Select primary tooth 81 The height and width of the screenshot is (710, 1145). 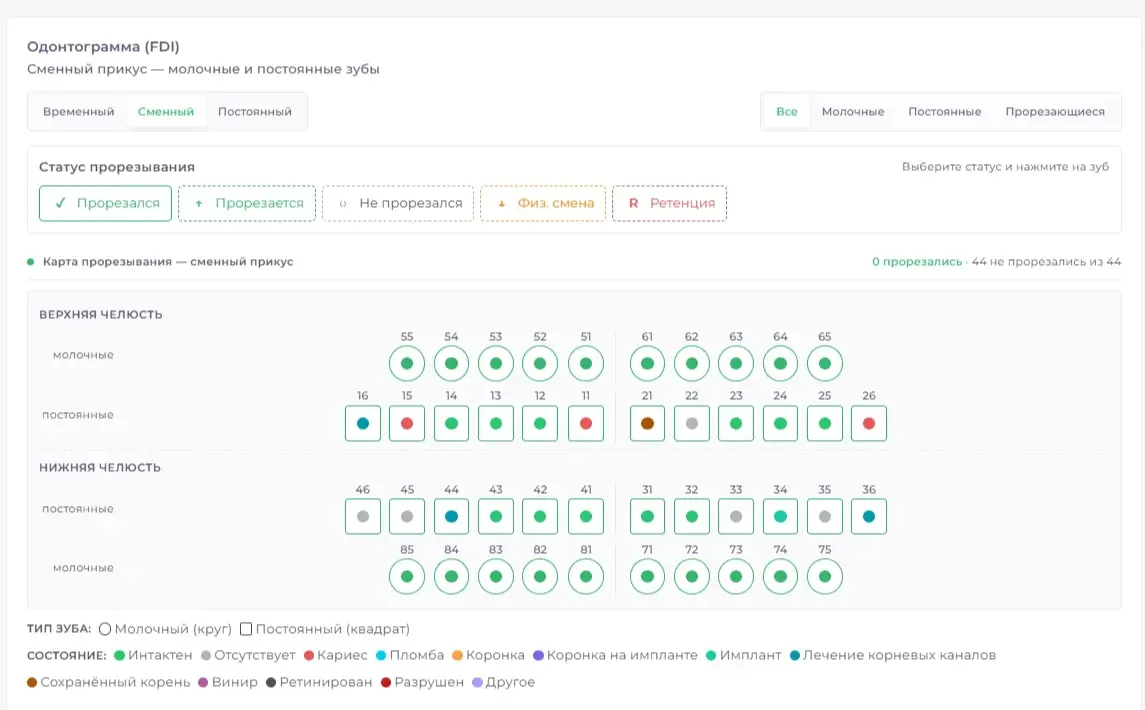pyautogui.click(x=586, y=576)
